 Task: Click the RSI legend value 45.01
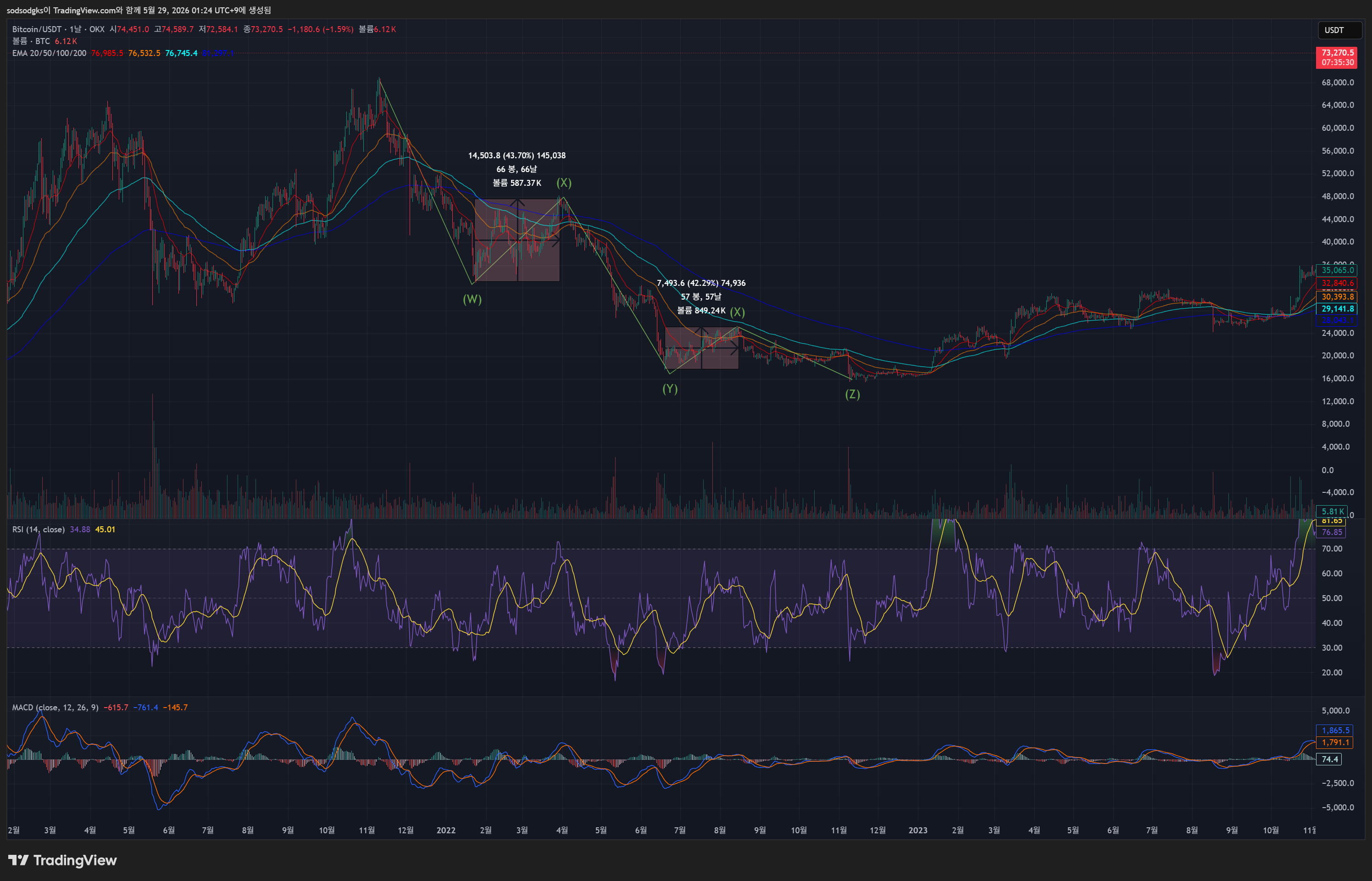point(105,530)
